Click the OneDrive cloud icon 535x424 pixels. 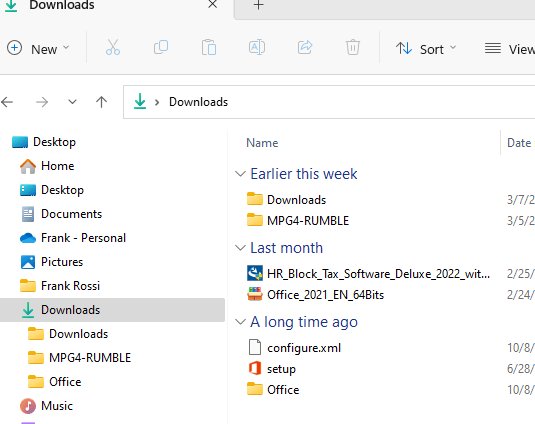[x=28, y=238]
